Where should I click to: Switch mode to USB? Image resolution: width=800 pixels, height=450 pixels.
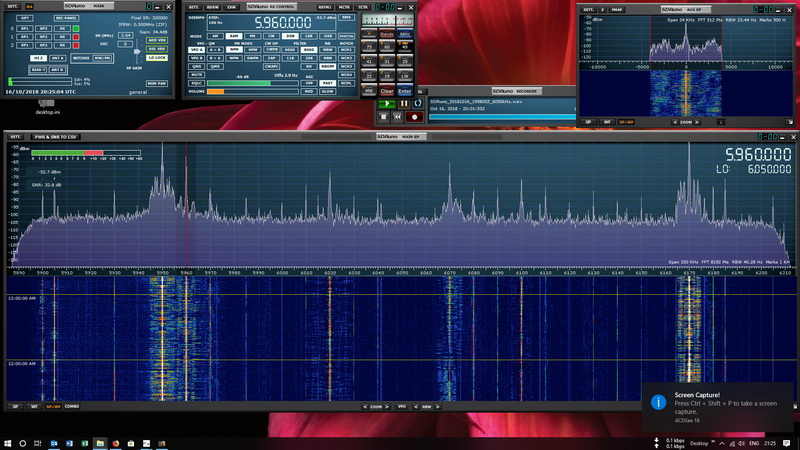coord(327,36)
